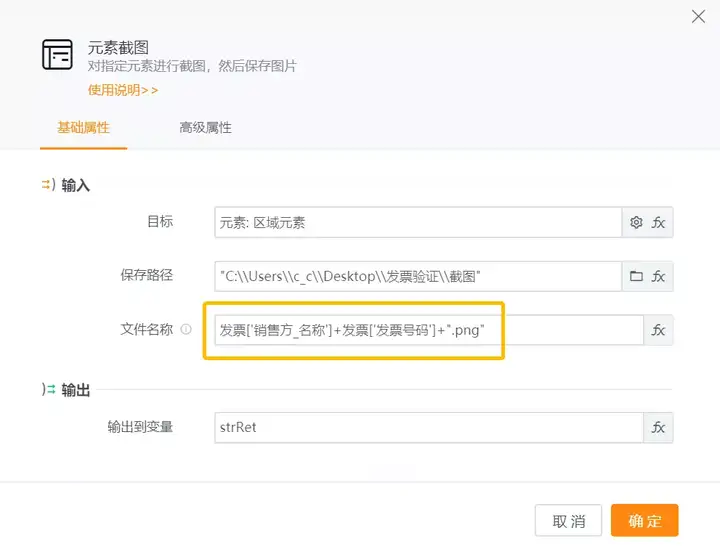This screenshot has height=554, width=720.
Task: Click into the 保存路径 input field
Action: point(418,276)
